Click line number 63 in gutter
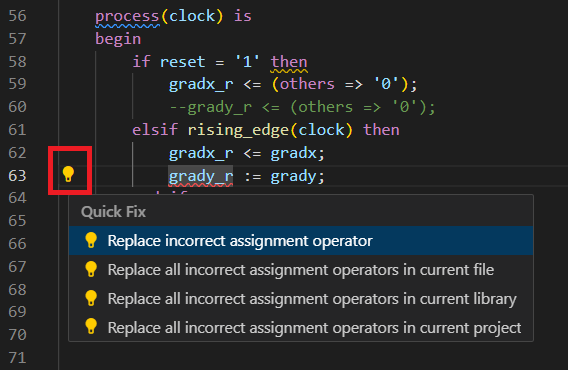The width and height of the screenshot is (568, 370). click(17, 176)
